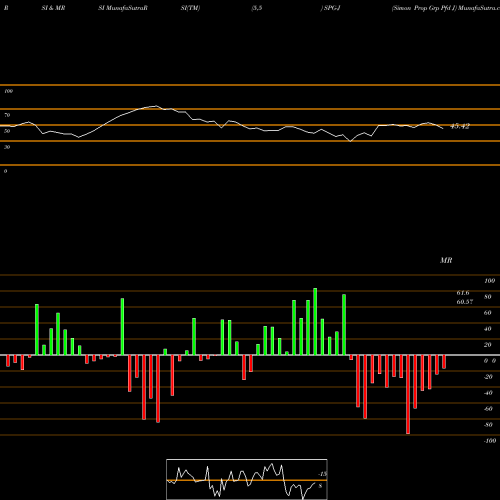Click the -100 label on MR axis

(490, 441)
